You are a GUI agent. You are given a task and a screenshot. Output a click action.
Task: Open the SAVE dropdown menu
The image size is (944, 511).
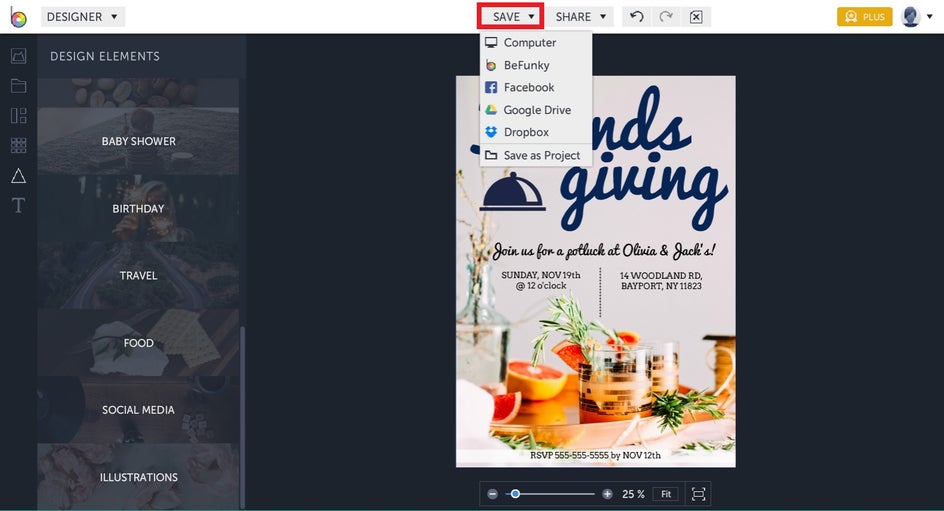coord(511,16)
